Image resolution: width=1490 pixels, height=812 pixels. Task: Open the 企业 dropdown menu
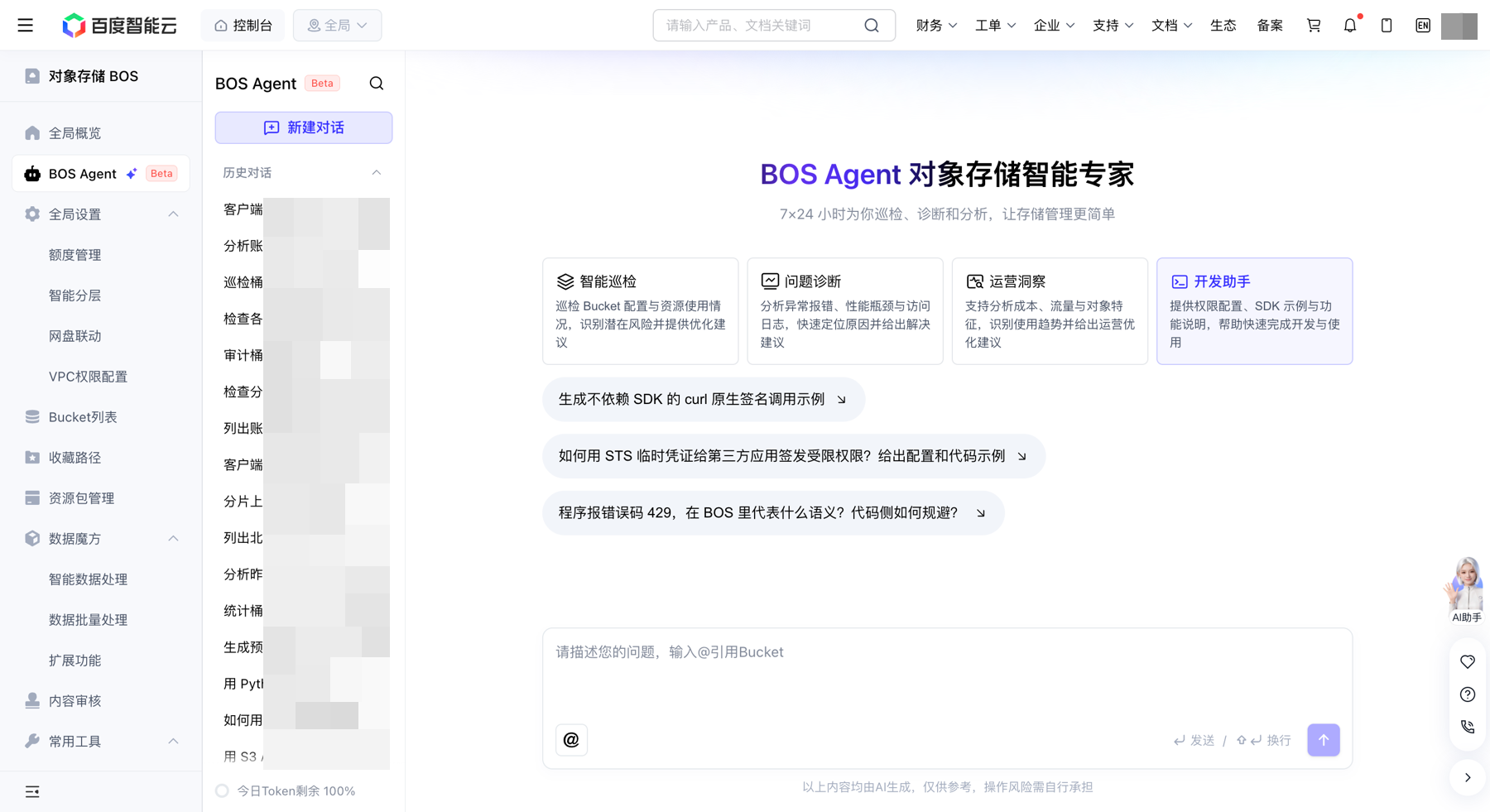click(x=1054, y=26)
